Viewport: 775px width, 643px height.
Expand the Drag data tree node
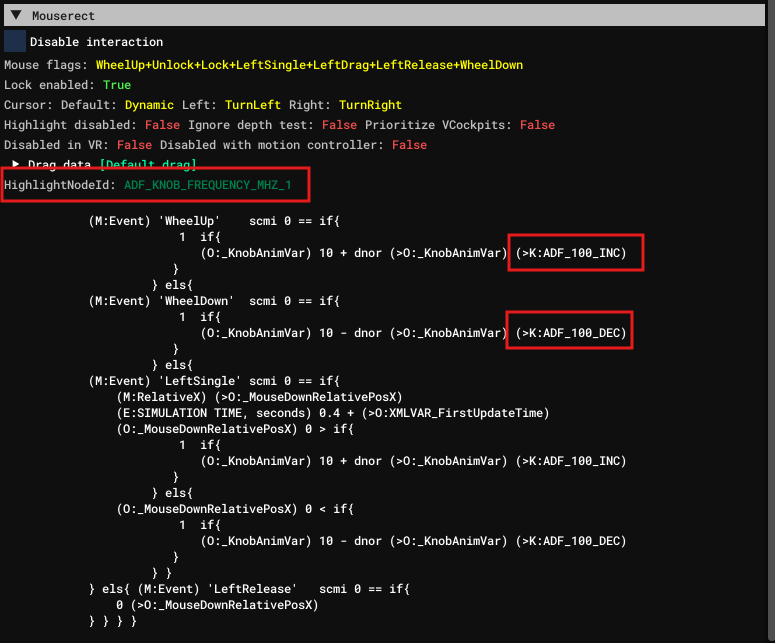(x=17, y=164)
